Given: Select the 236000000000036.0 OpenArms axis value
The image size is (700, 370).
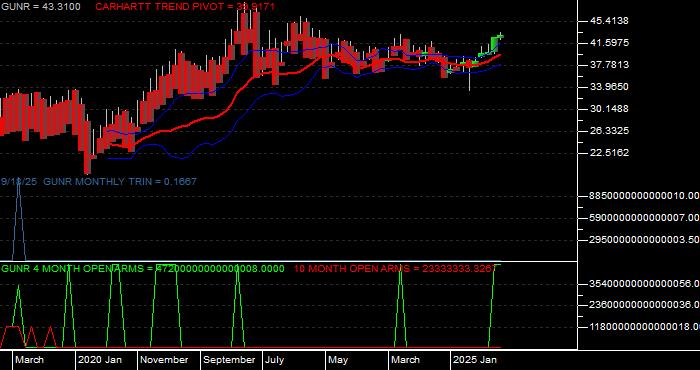Looking at the screenshot, I should (644, 305).
